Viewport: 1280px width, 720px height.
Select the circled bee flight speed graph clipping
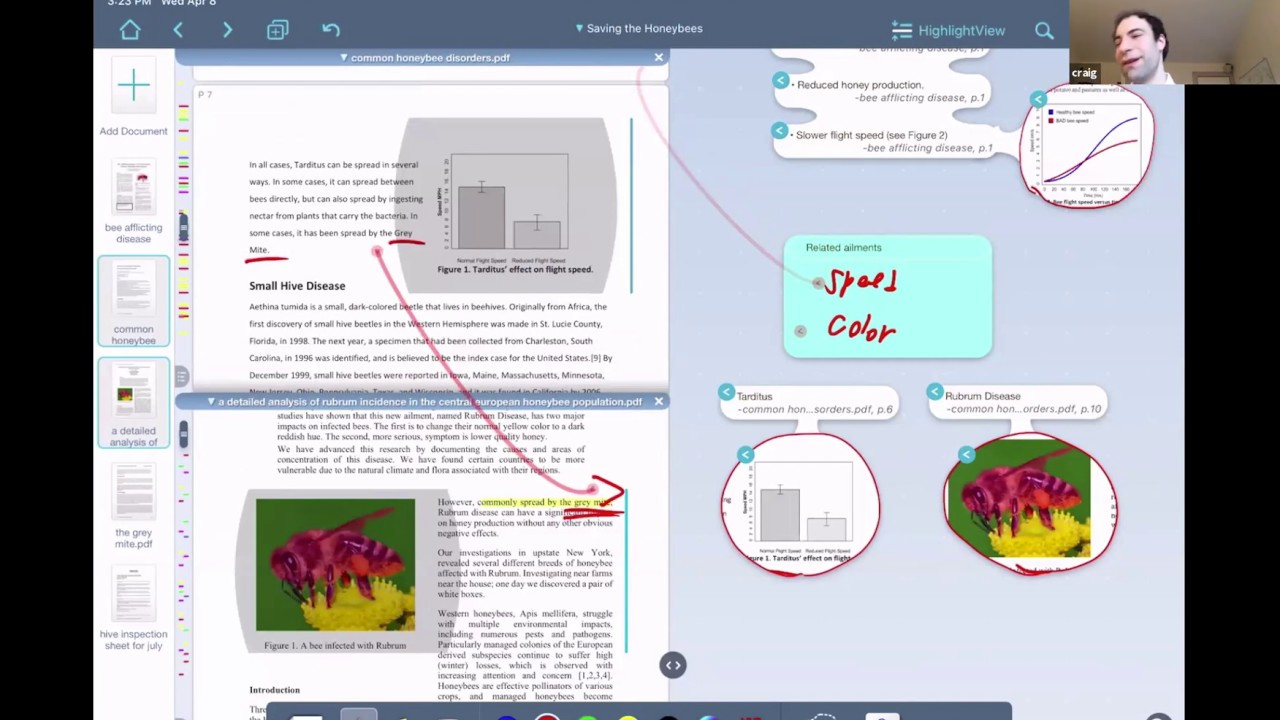[1088, 148]
